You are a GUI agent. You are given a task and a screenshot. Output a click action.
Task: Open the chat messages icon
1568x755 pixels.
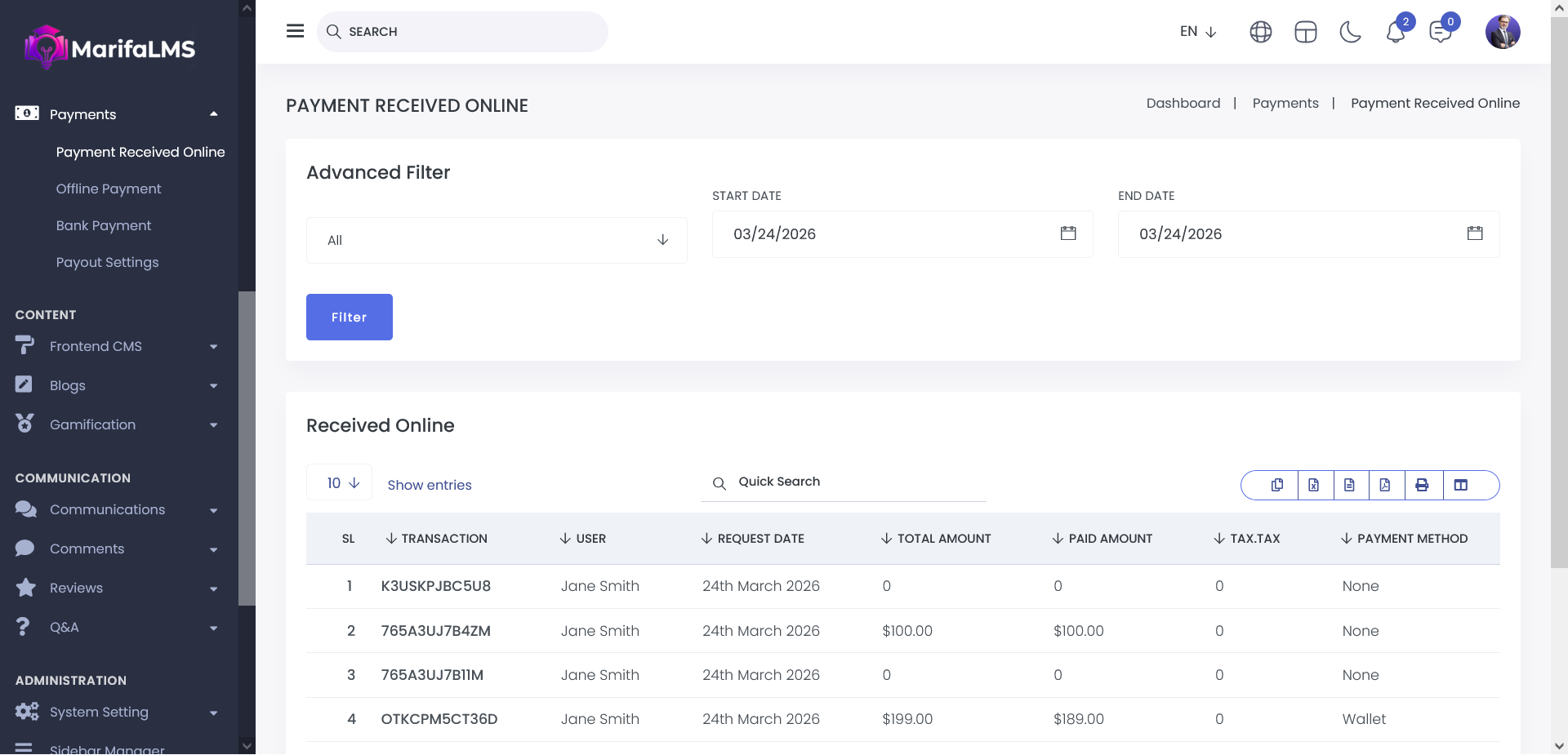[x=1440, y=32]
